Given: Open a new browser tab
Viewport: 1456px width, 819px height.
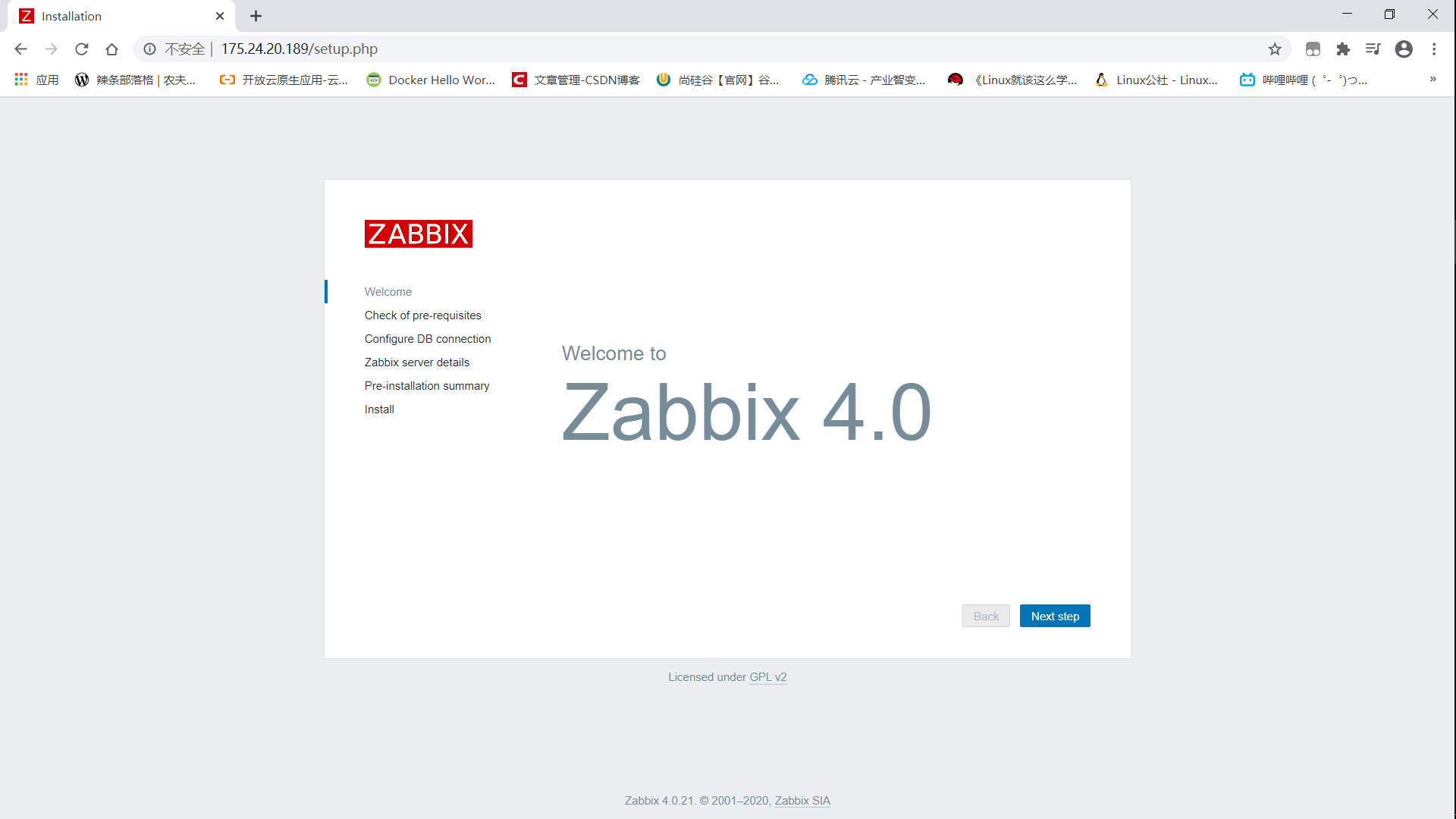Looking at the screenshot, I should click(256, 16).
